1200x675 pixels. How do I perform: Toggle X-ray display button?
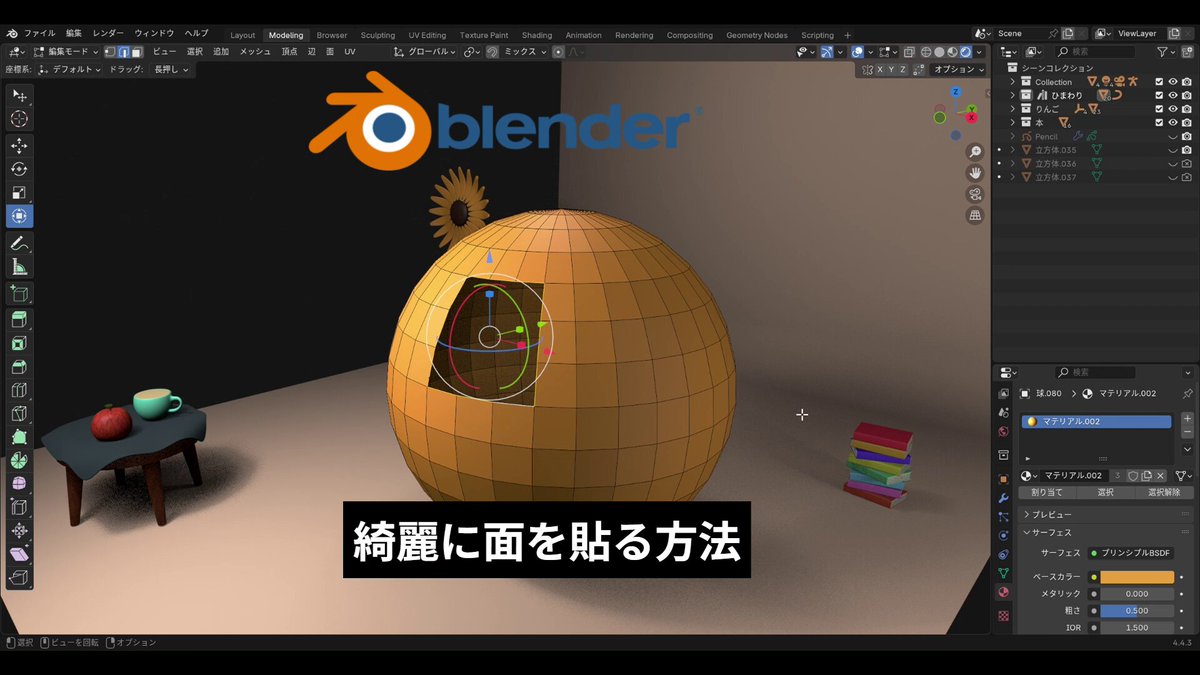pos(908,51)
